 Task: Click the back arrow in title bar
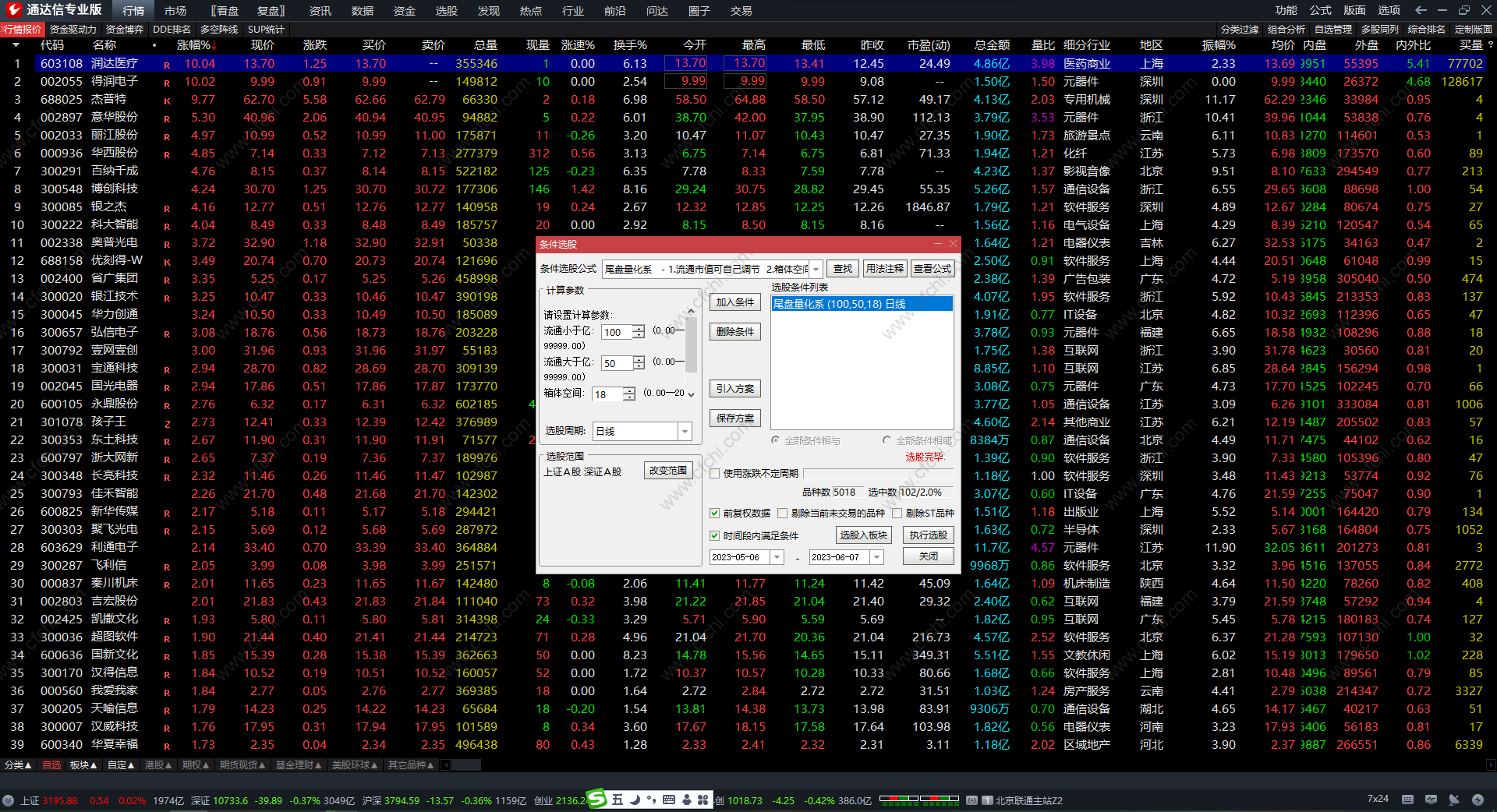coord(1421,10)
